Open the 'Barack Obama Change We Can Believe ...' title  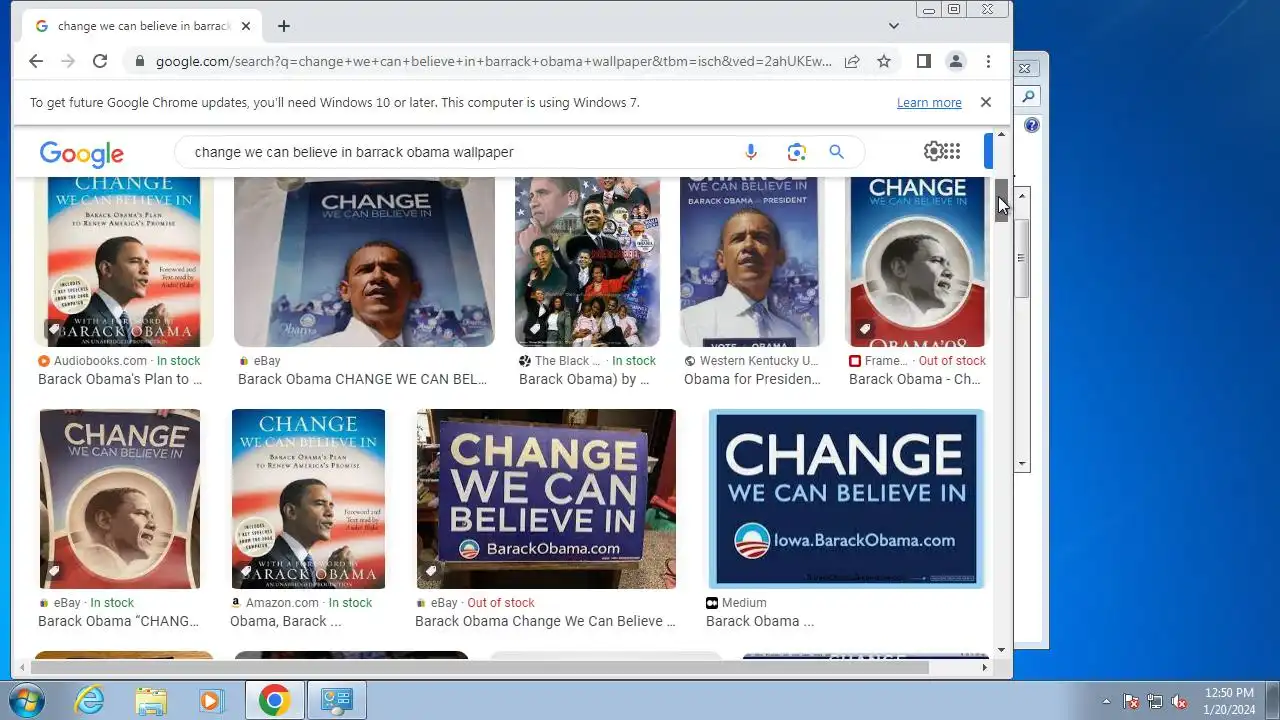click(x=545, y=621)
